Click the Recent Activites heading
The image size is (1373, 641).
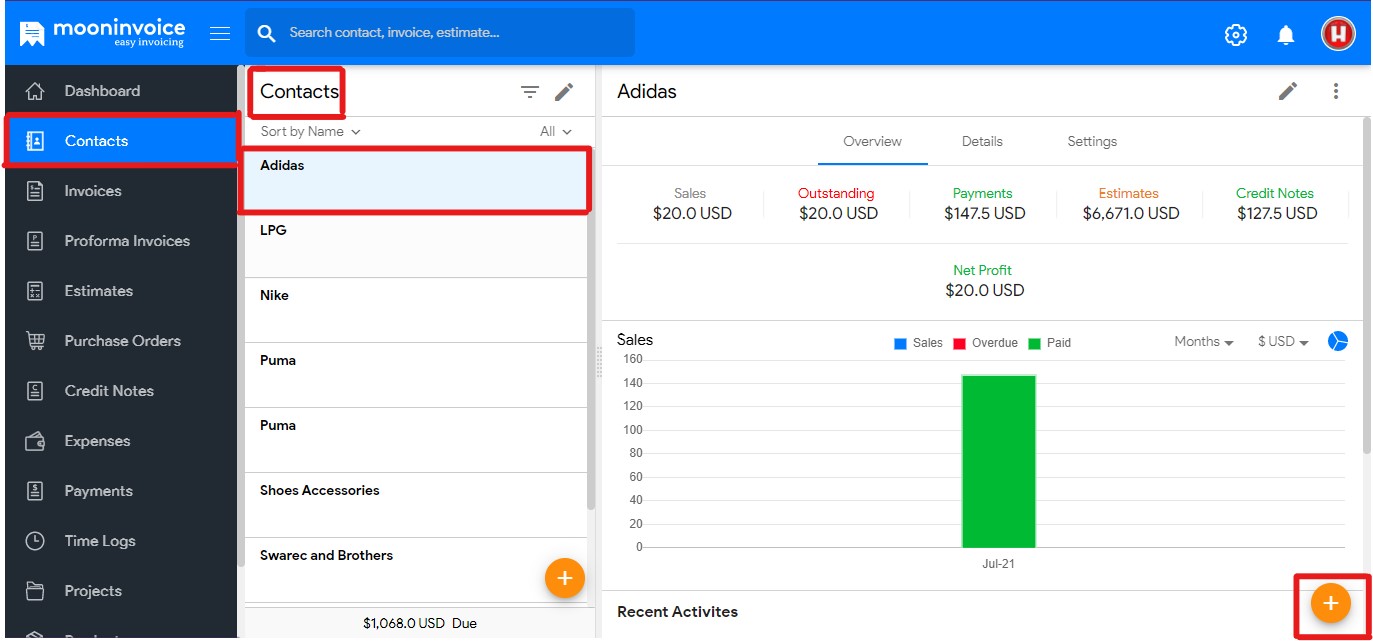[677, 611]
